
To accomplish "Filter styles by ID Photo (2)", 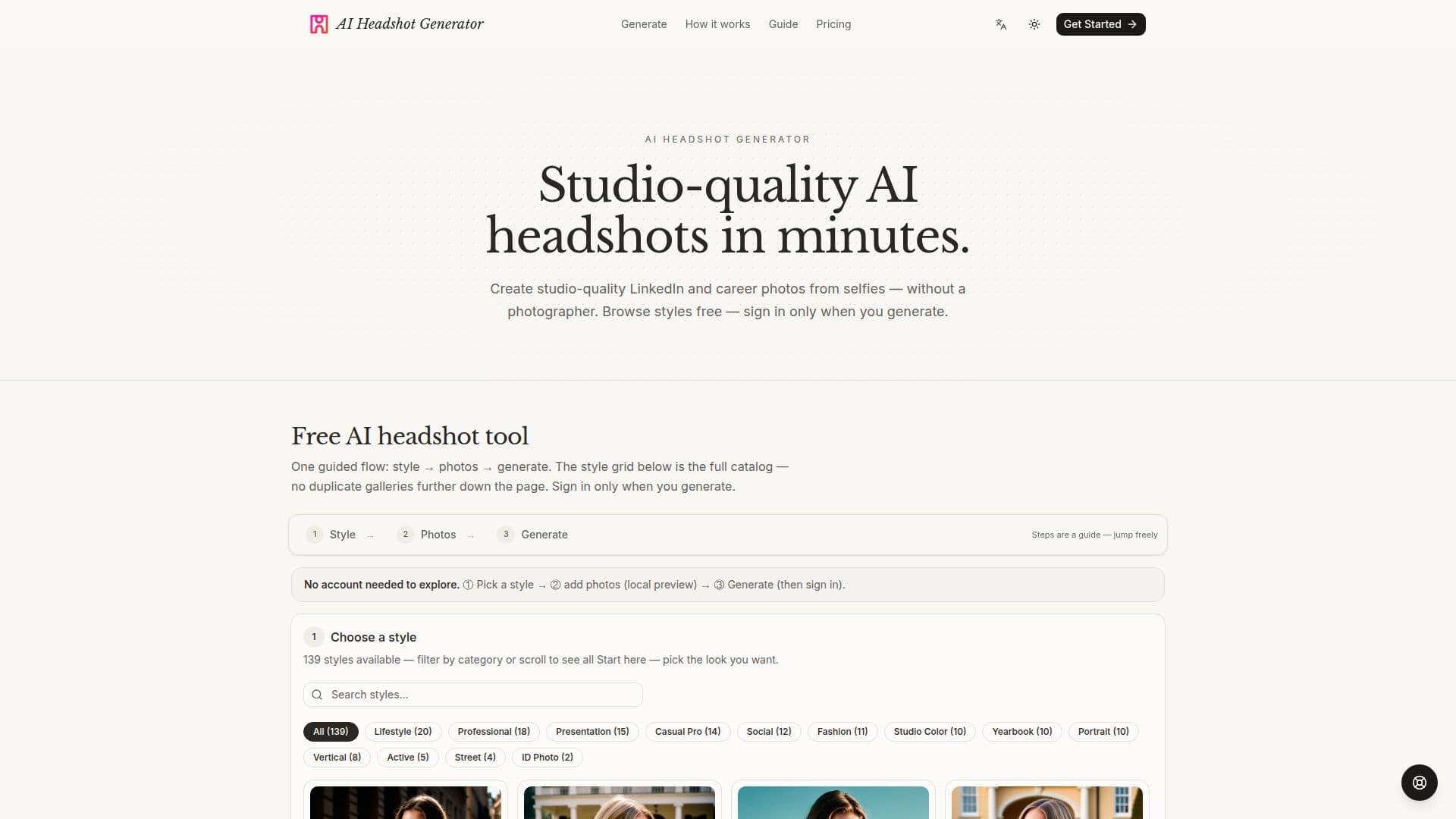I will tap(548, 758).
